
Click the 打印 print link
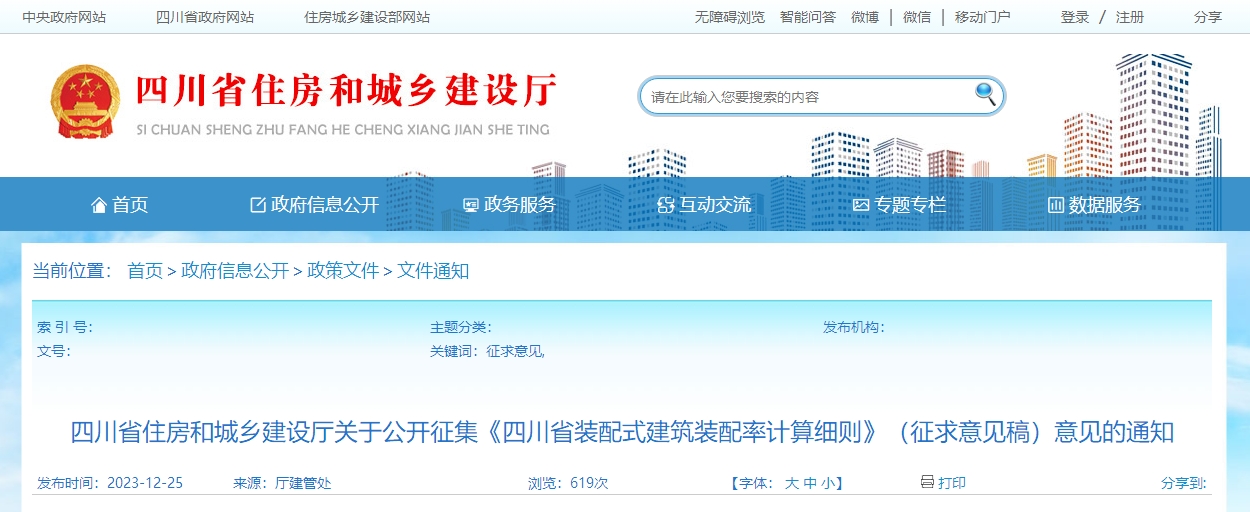coord(952,483)
